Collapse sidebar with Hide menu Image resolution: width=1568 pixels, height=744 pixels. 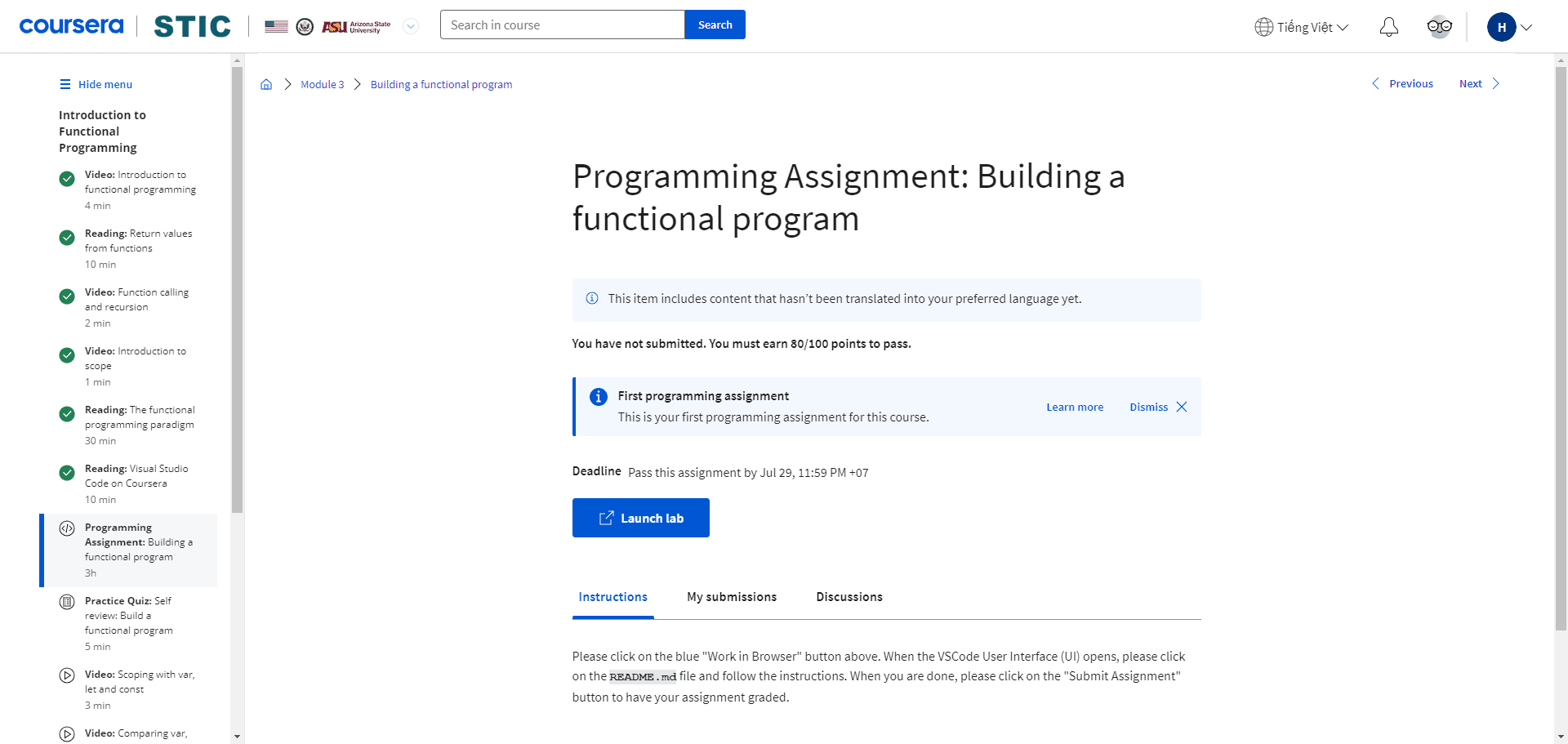tap(96, 84)
